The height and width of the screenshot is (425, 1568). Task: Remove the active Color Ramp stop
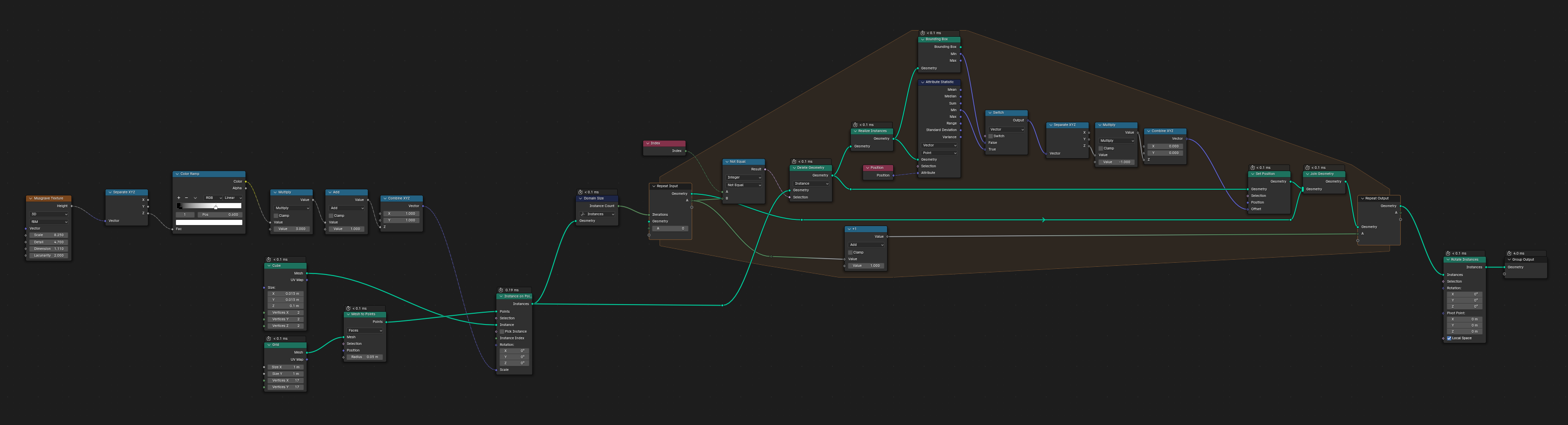[186, 198]
